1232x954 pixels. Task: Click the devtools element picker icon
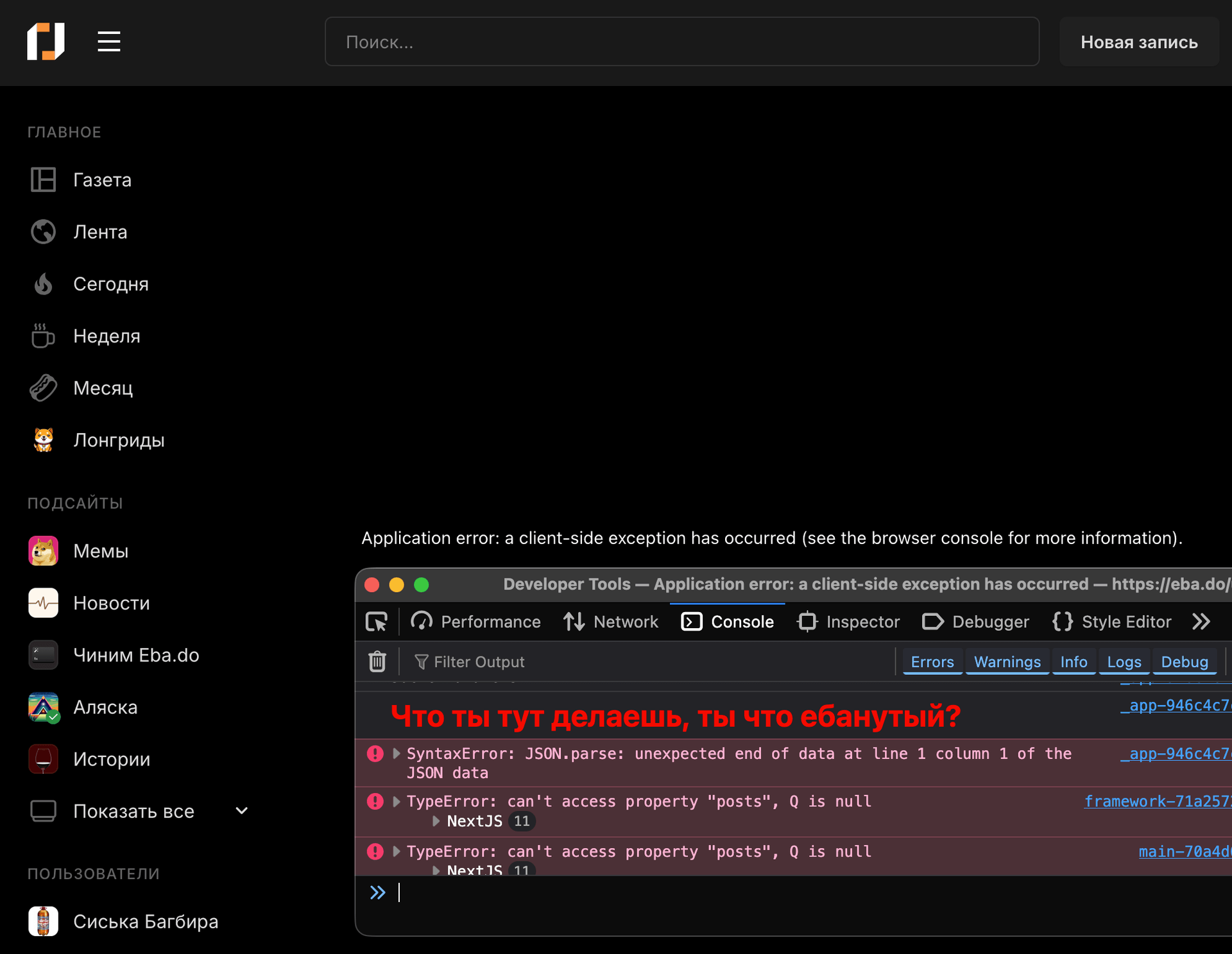(x=377, y=622)
